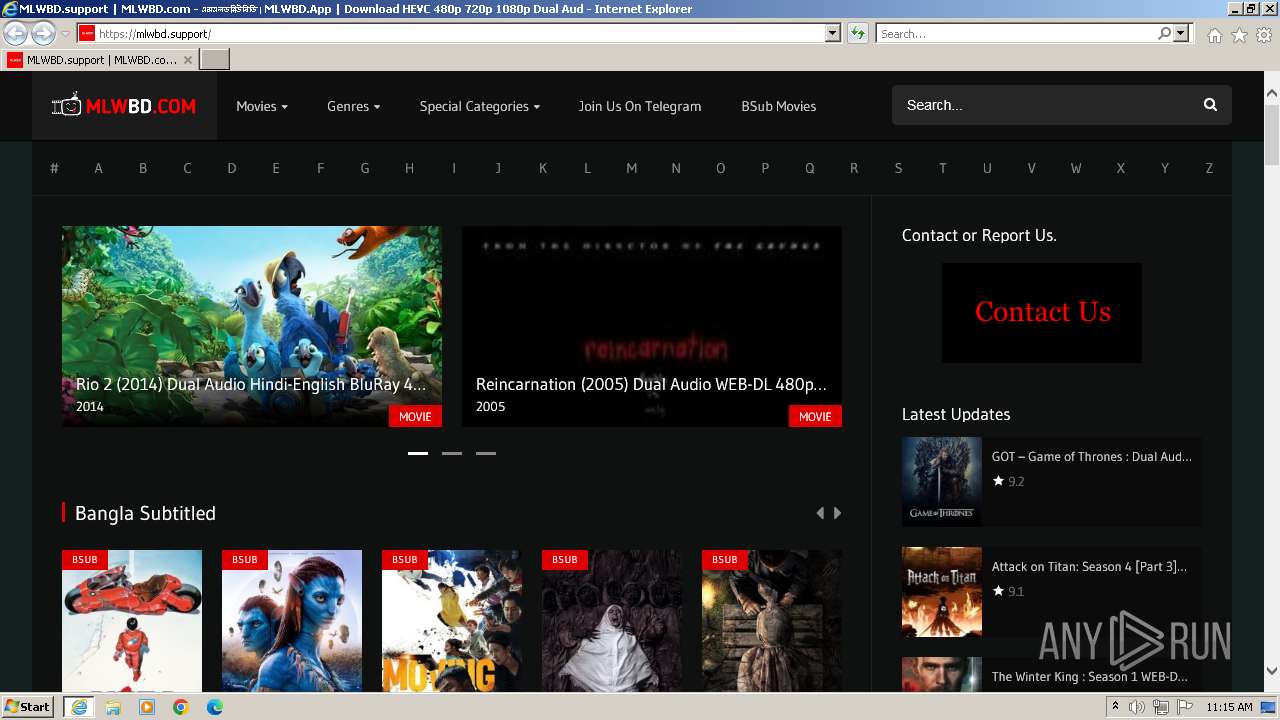Open The Winter King: Season 1 link
Image resolution: width=1280 pixels, height=720 pixels.
click(x=1090, y=677)
